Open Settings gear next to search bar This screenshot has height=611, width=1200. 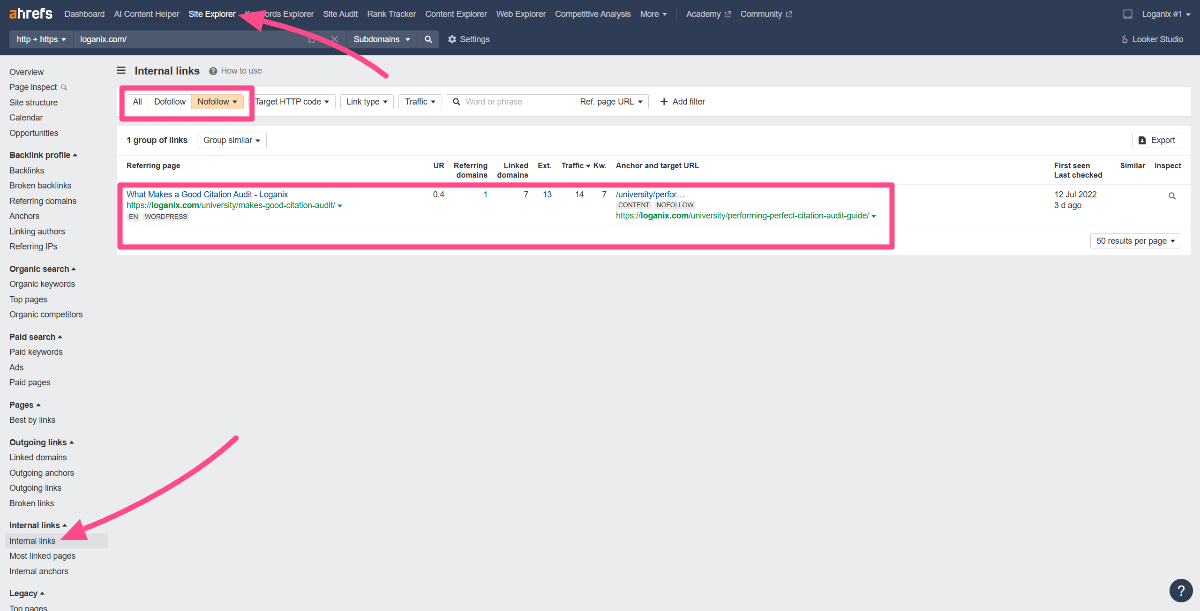click(469, 39)
